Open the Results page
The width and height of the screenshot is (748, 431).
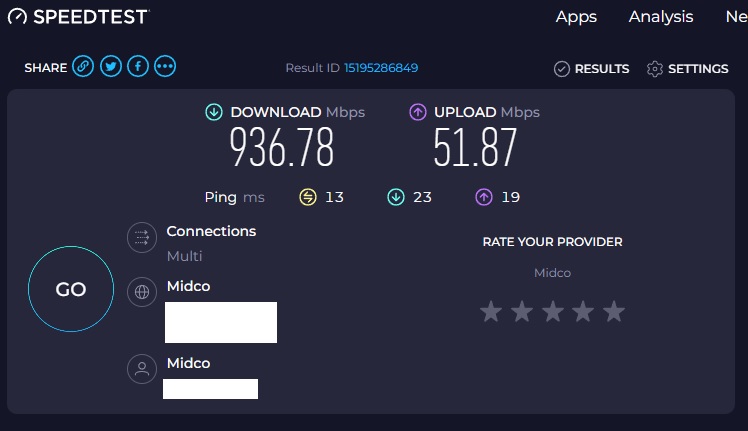pyautogui.click(x=592, y=69)
